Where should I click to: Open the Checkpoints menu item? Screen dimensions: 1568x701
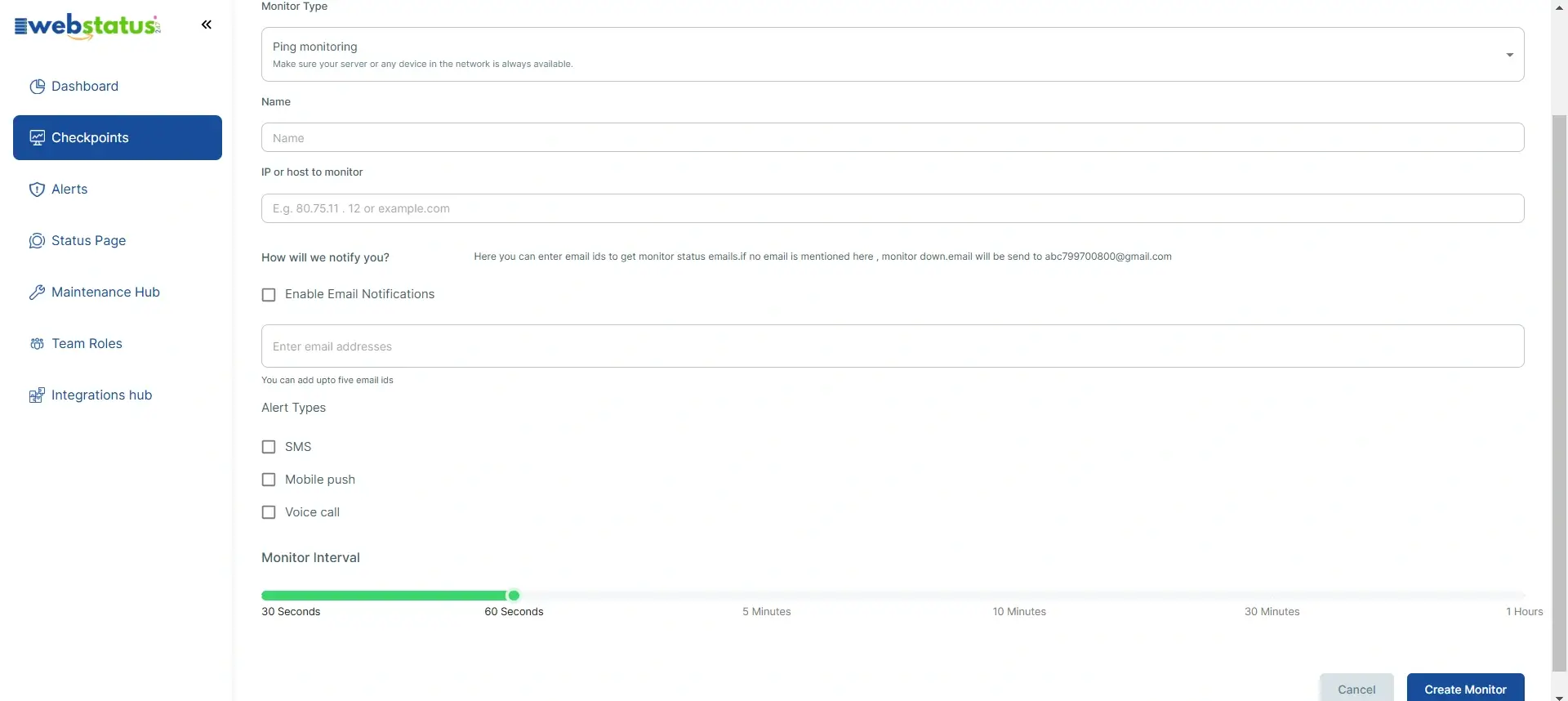click(x=118, y=137)
